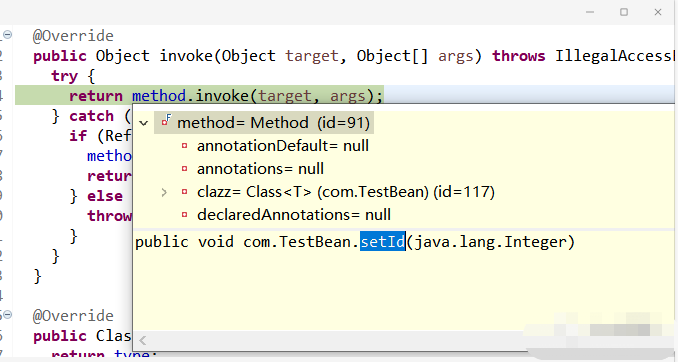Image resolution: width=678 pixels, height=362 pixels.
Task: Click the annotationDefault field icon
Action: pos(184,146)
